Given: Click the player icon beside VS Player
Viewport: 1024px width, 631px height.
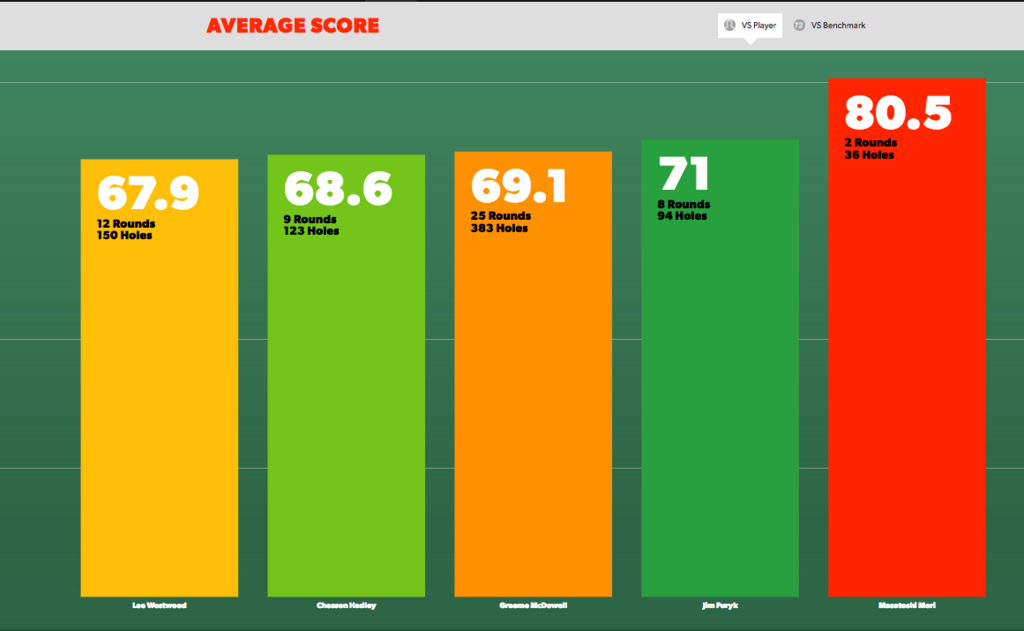Looking at the screenshot, I should [729, 25].
